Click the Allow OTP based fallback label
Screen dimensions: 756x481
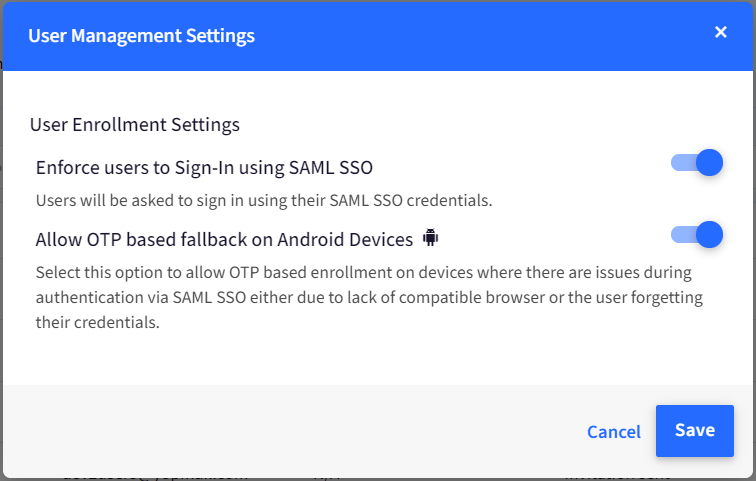pos(224,239)
